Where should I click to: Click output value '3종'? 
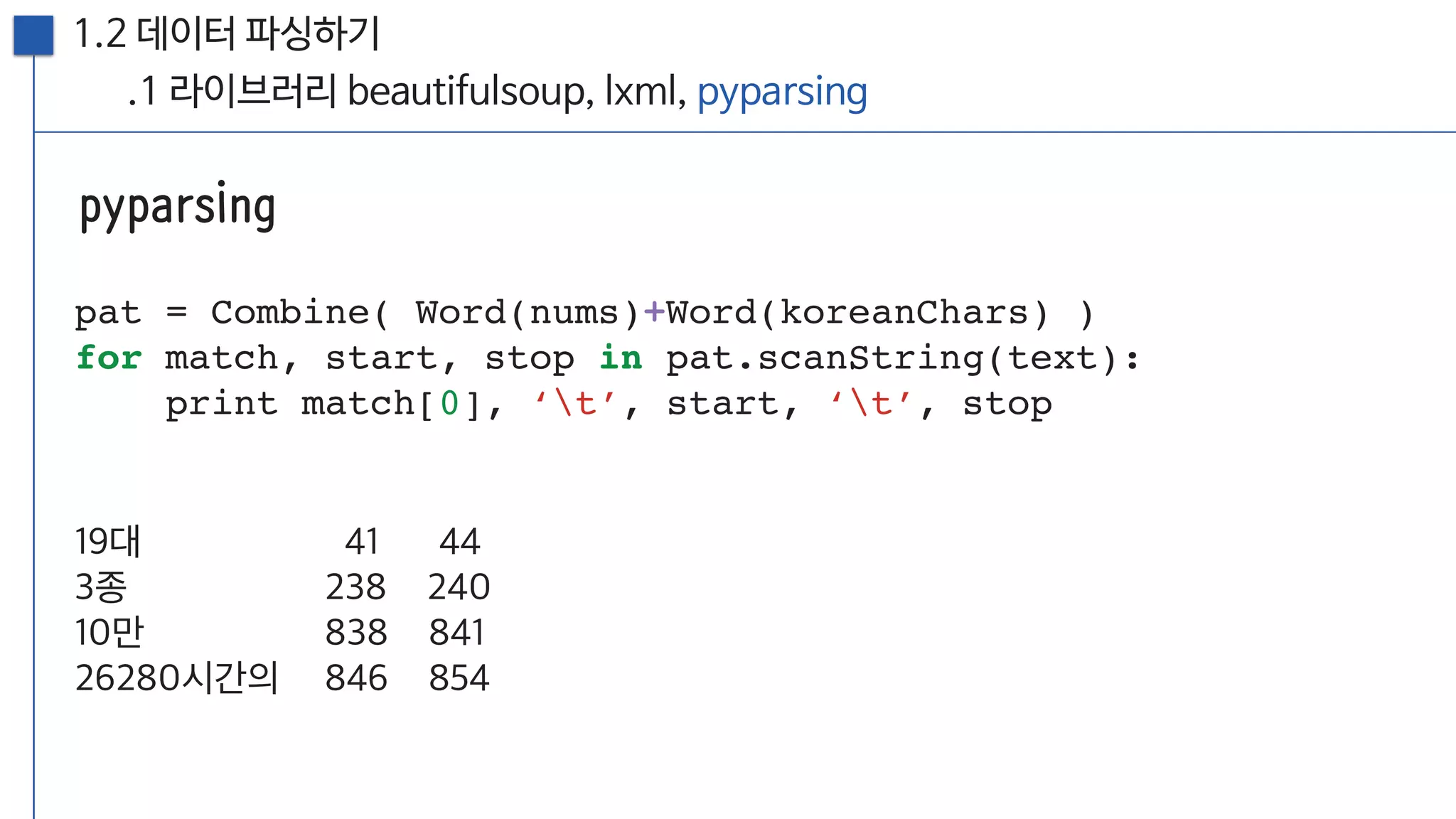(x=102, y=587)
